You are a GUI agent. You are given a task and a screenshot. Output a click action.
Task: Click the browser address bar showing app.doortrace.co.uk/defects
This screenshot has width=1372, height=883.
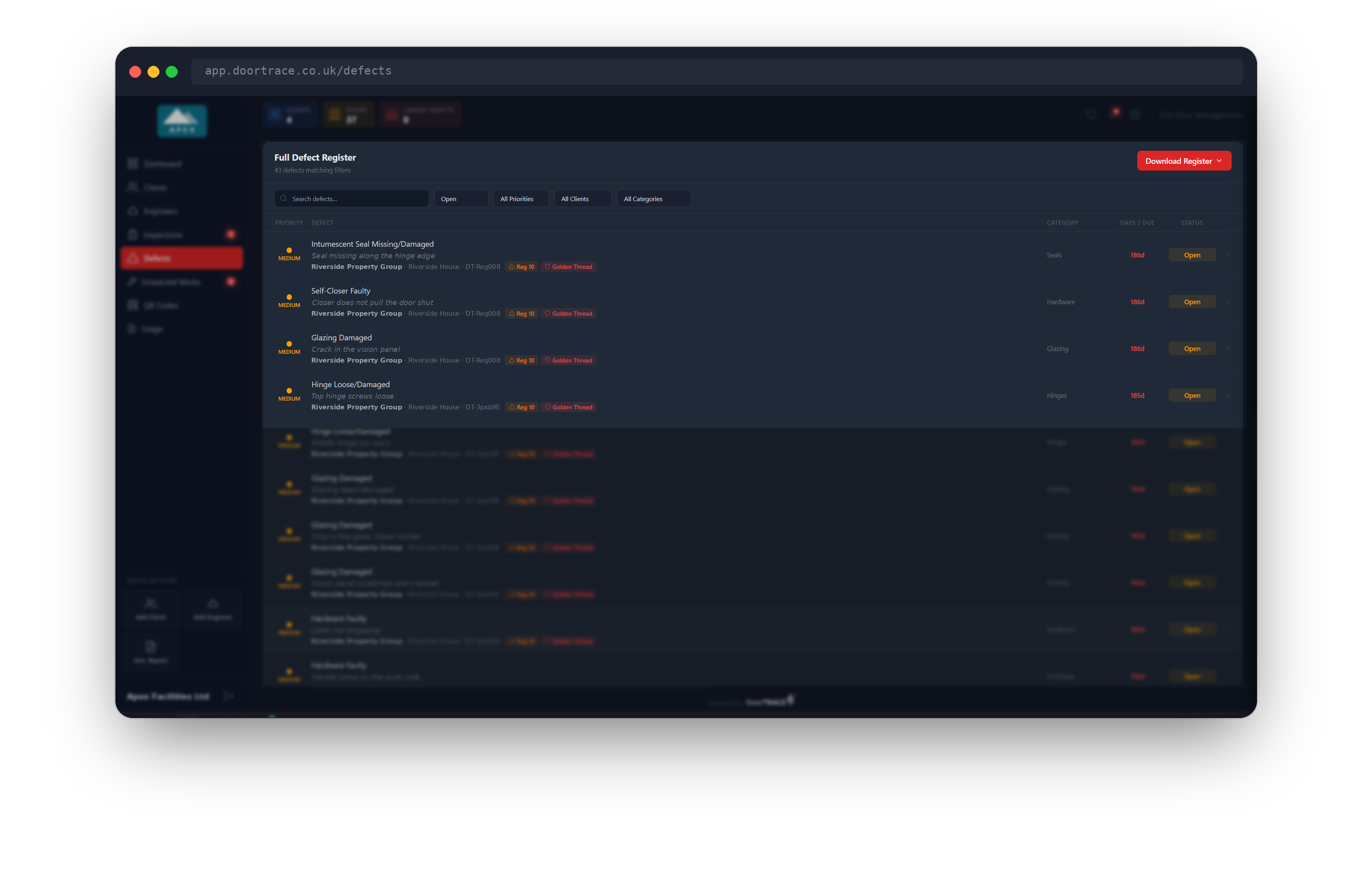pos(717,71)
